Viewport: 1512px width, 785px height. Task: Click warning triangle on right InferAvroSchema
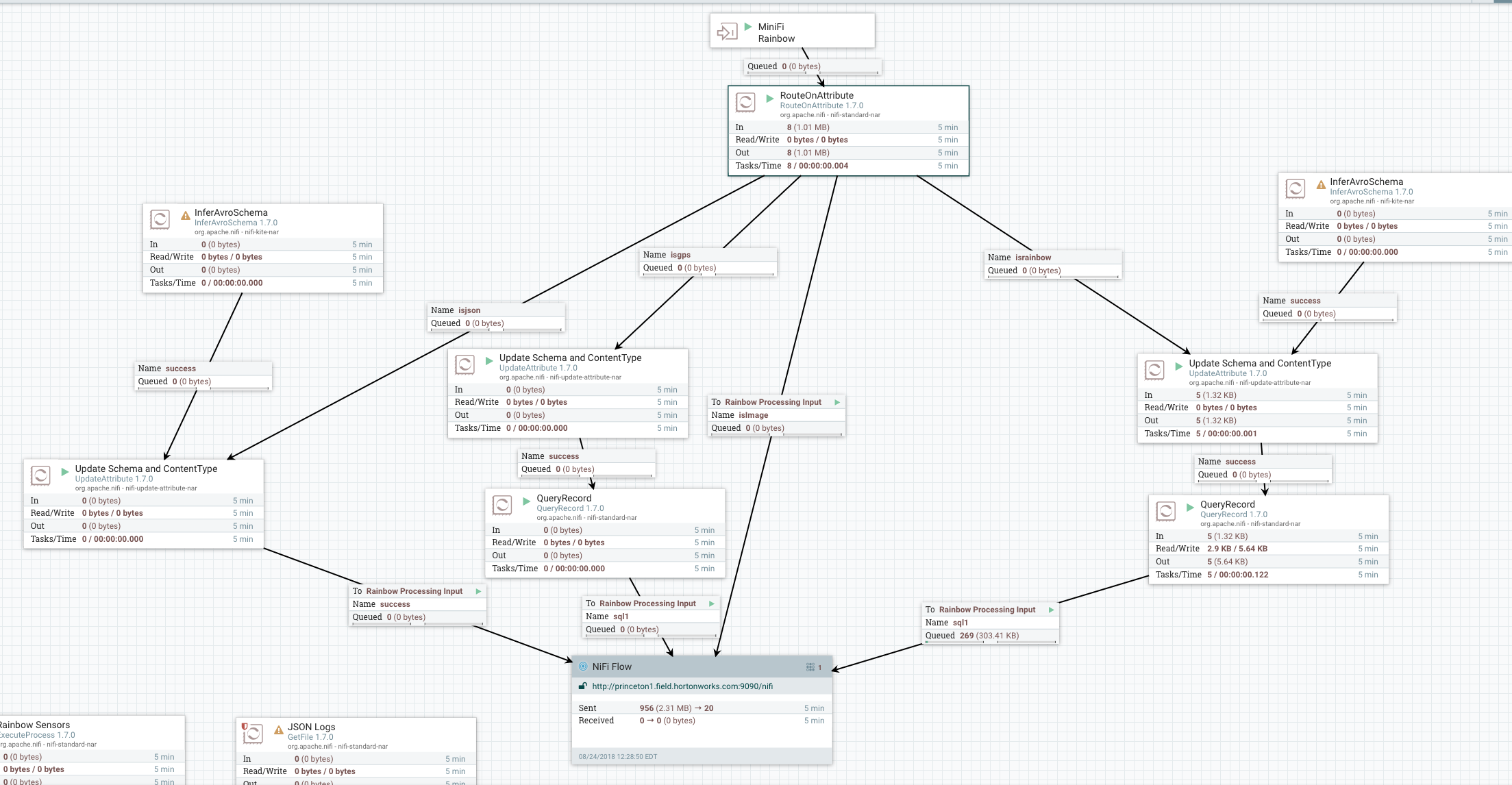1321,184
